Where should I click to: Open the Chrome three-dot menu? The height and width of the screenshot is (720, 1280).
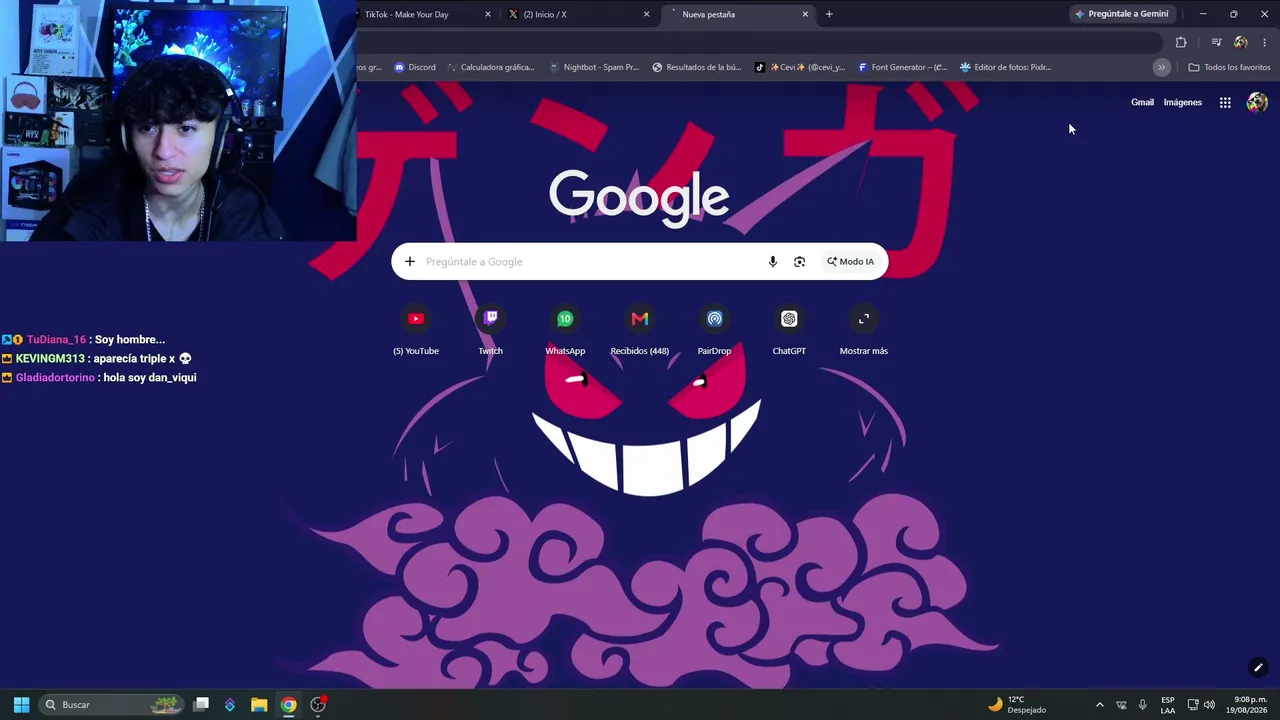coord(1264,42)
